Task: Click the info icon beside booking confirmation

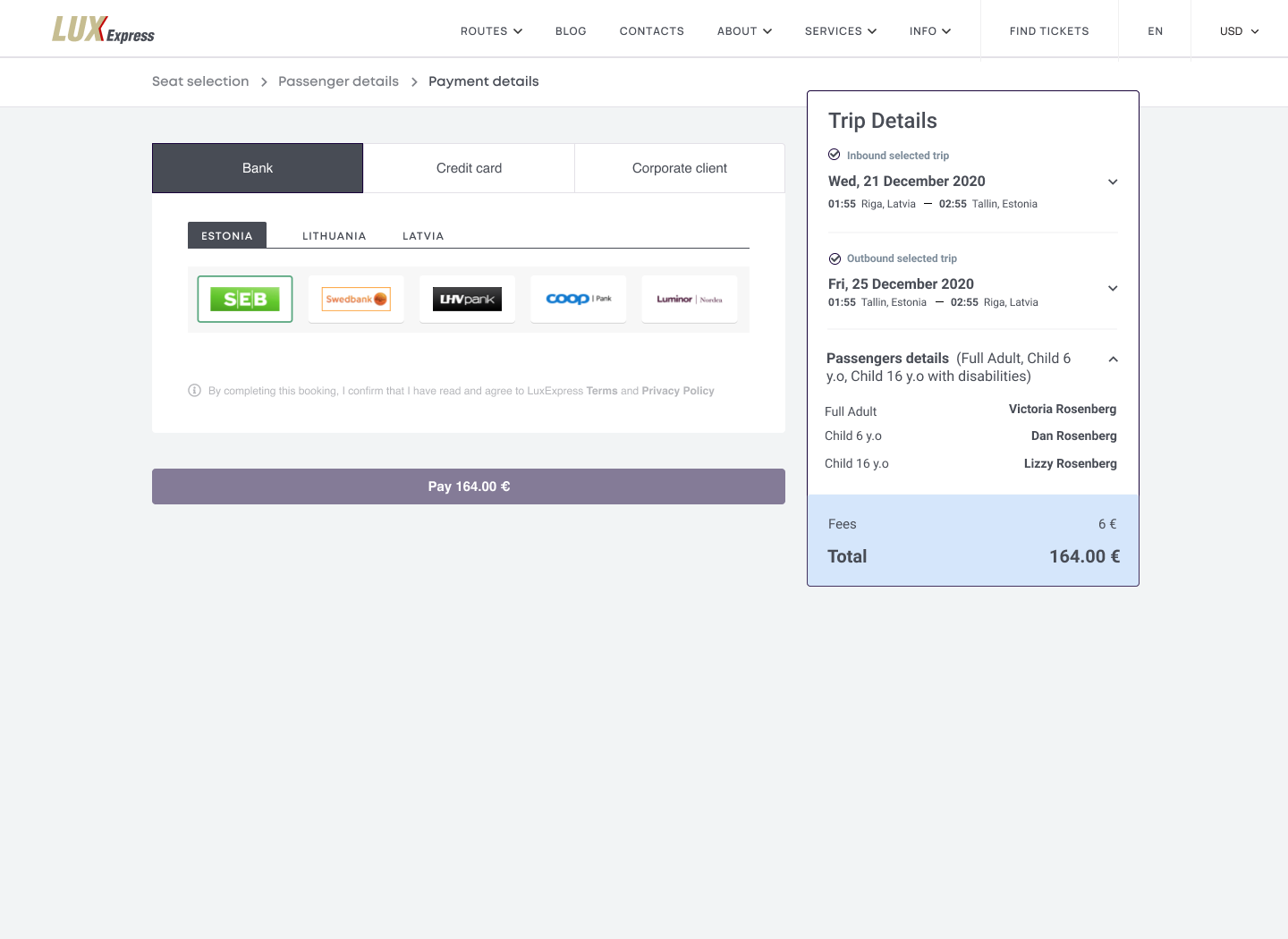Action: pyautogui.click(x=194, y=390)
